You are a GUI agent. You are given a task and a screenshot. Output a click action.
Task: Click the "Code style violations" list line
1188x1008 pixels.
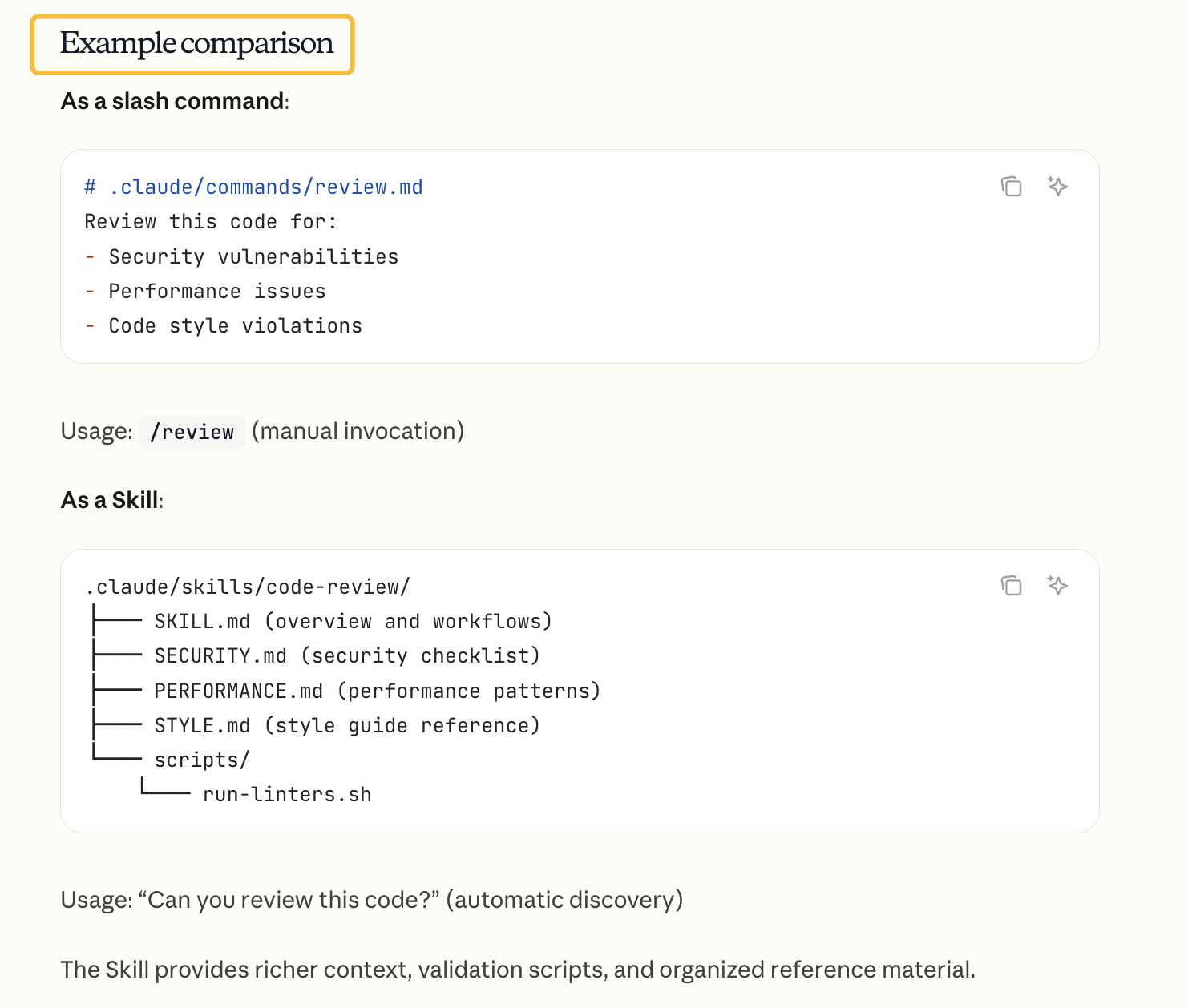coord(235,326)
